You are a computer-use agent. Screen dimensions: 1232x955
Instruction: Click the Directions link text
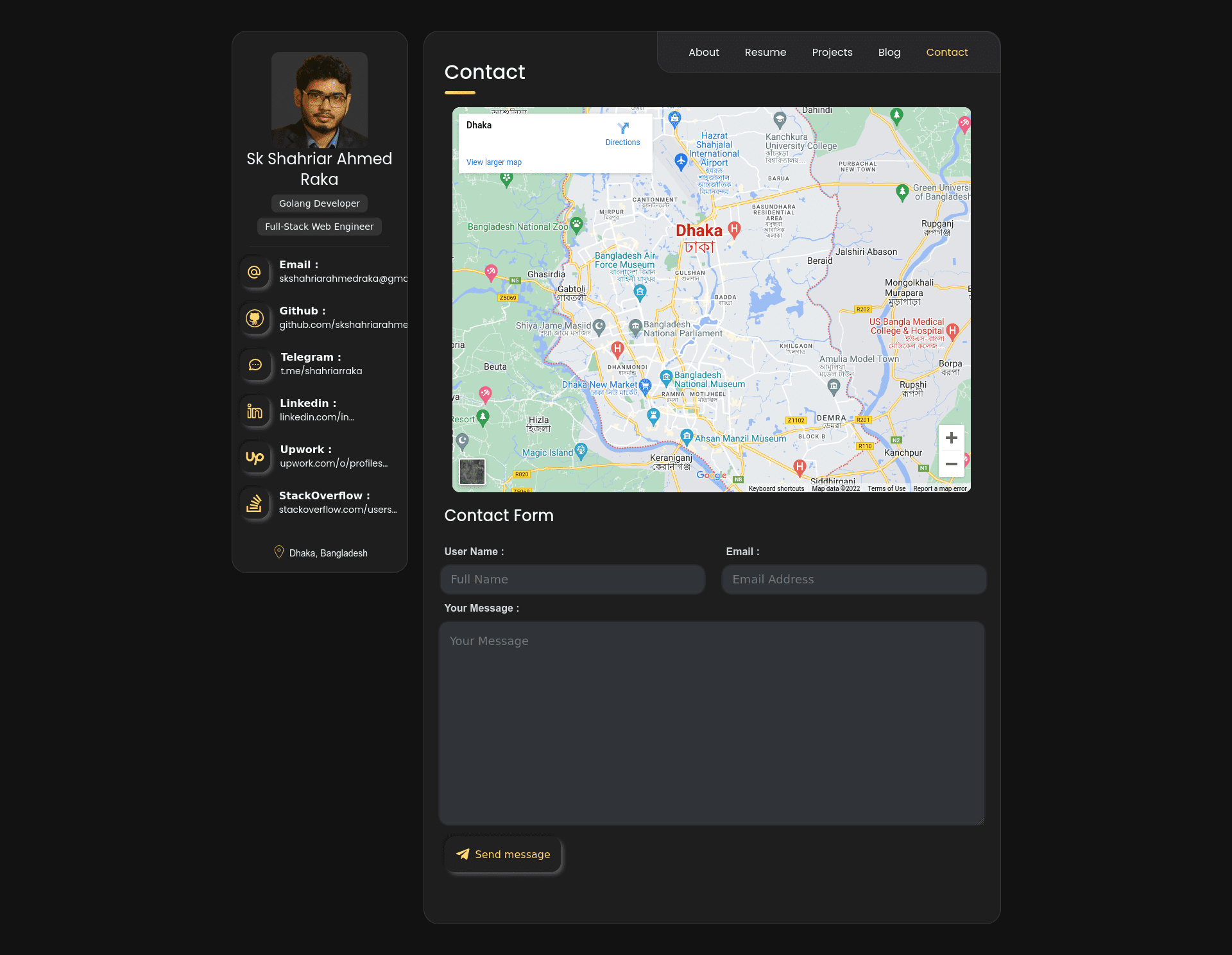[622, 142]
